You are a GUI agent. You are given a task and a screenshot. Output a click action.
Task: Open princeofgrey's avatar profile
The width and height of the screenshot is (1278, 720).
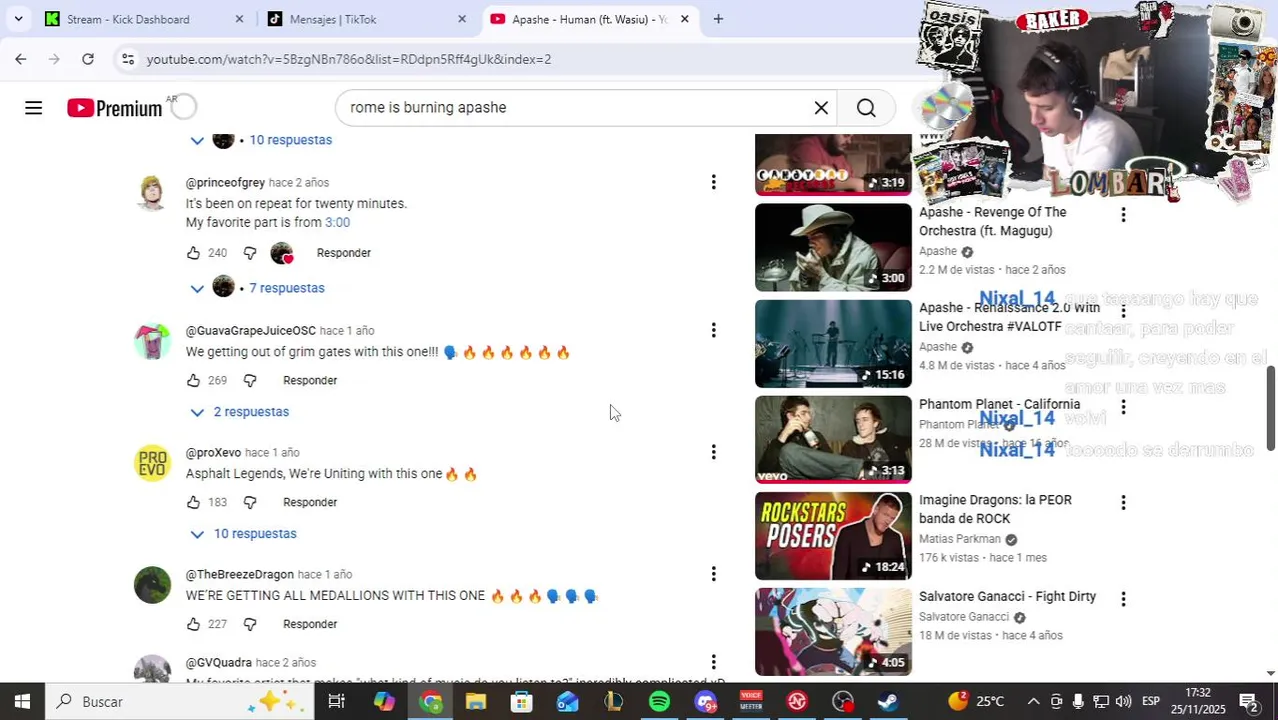tap(152, 193)
